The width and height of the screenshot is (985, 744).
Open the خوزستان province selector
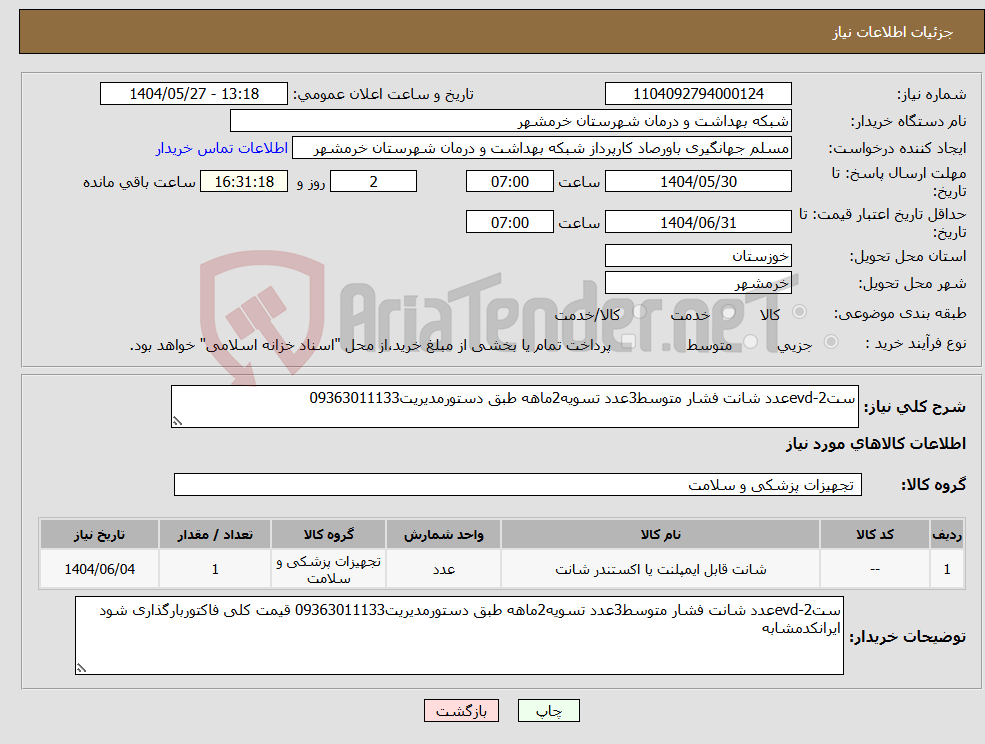[x=698, y=255]
